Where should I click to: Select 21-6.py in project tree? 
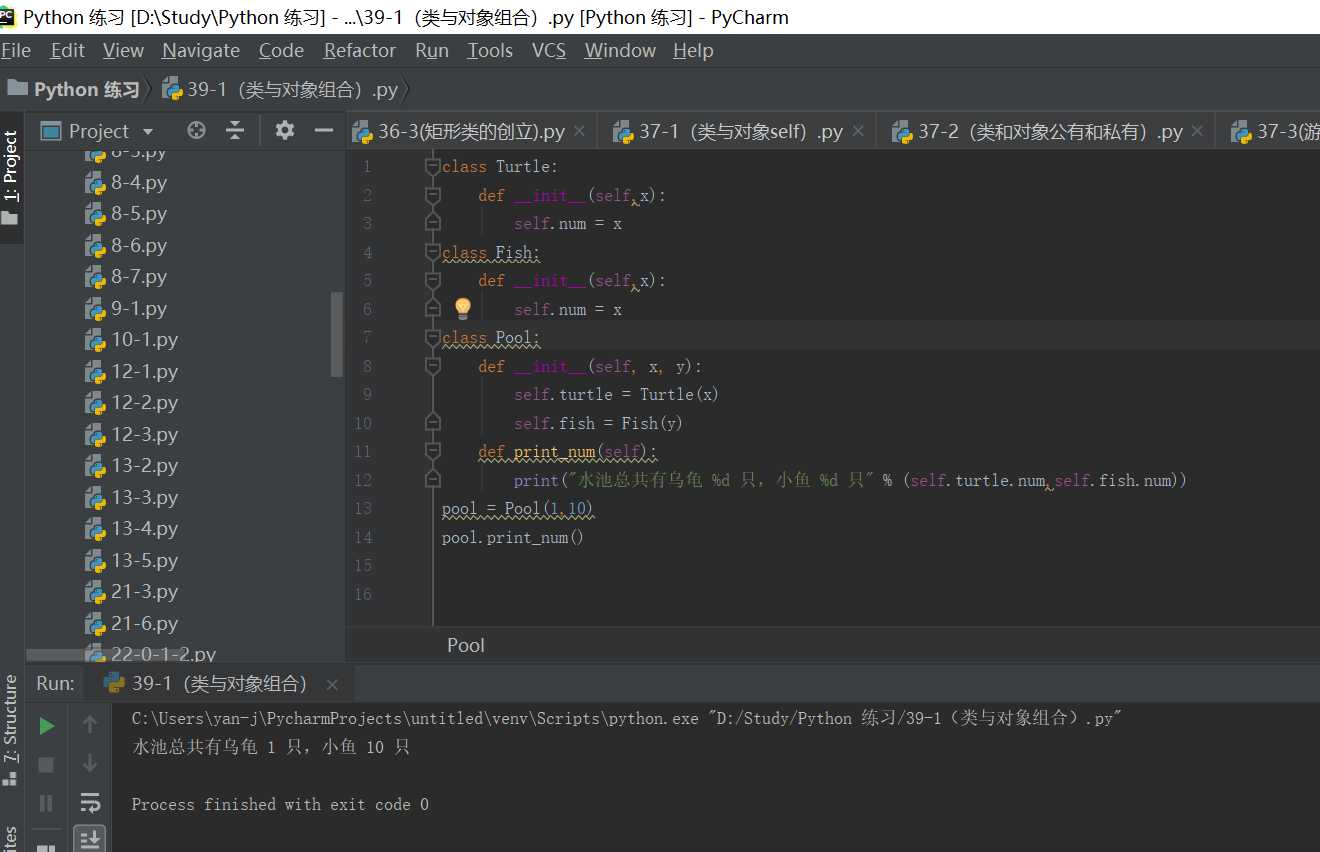(x=131, y=623)
